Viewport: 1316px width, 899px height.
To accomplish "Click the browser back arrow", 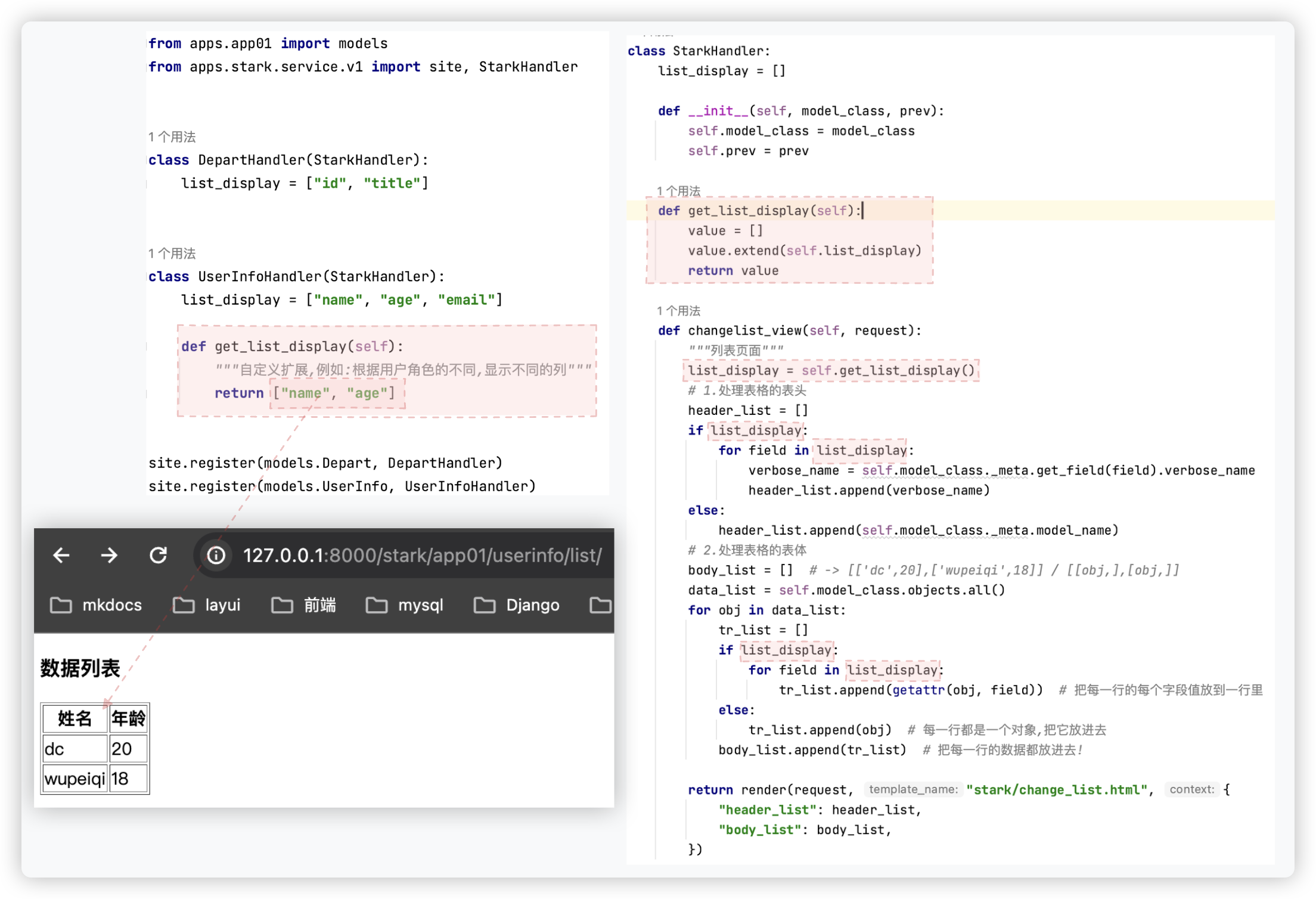I will click(61, 556).
